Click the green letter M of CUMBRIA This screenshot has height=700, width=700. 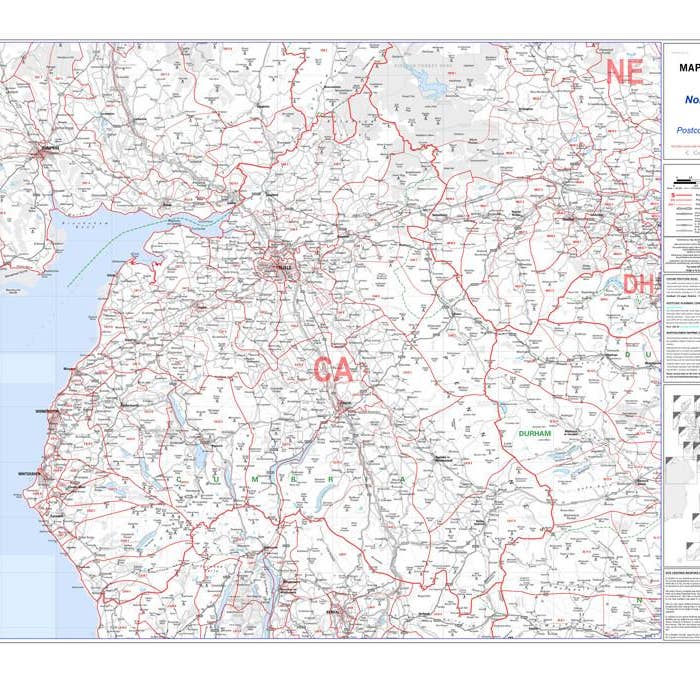coord(255,479)
